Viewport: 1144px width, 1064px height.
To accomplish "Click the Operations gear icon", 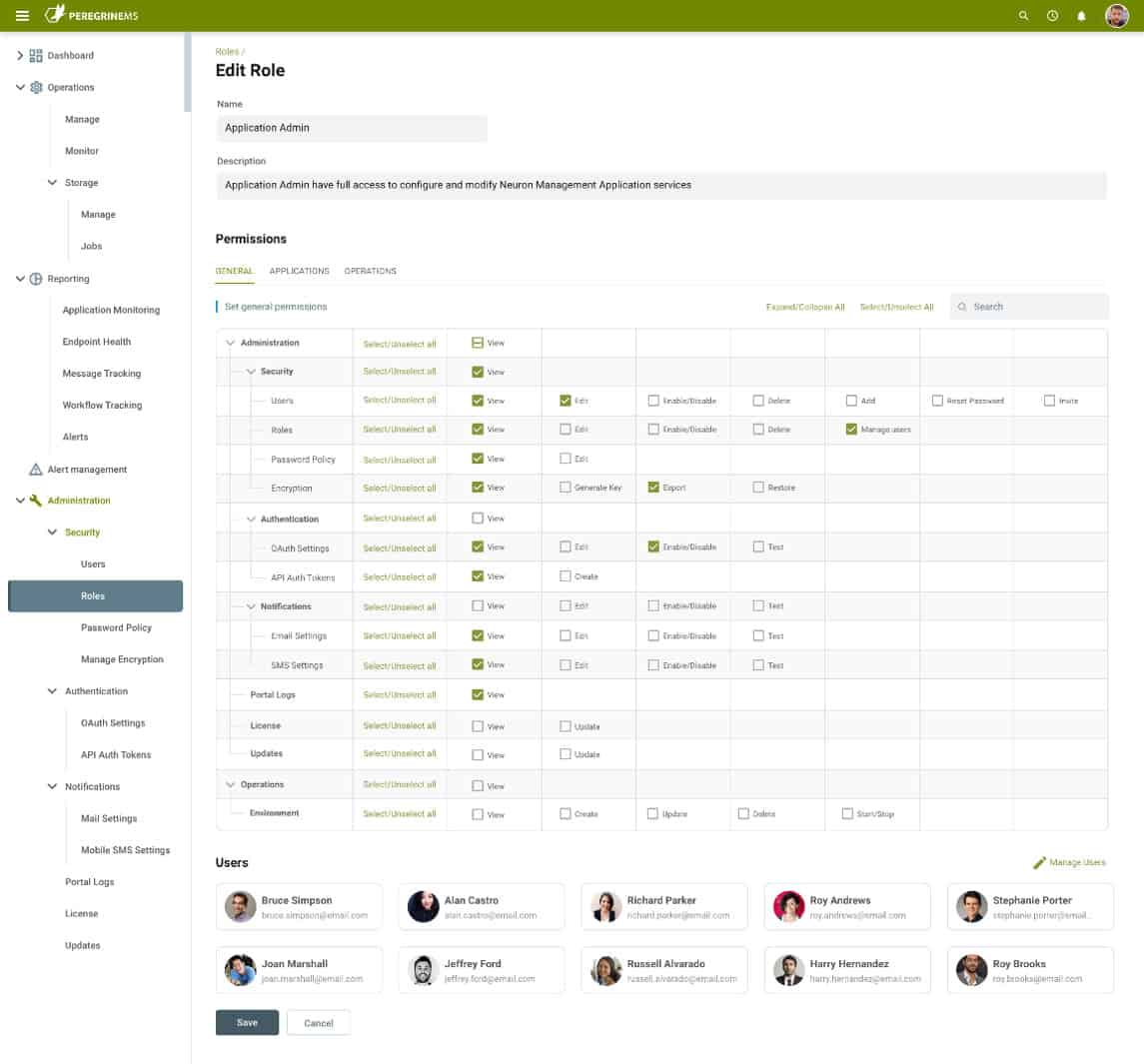I will click(36, 87).
